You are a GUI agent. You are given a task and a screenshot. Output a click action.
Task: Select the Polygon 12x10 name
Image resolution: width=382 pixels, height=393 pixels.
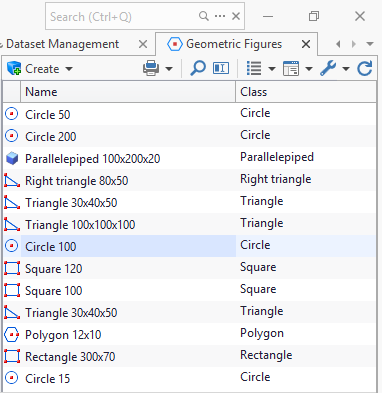[x=63, y=335]
